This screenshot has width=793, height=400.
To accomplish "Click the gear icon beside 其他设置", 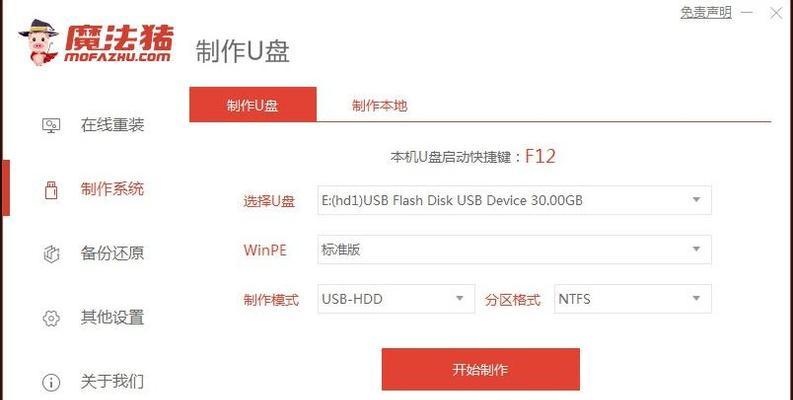I will (51, 318).
